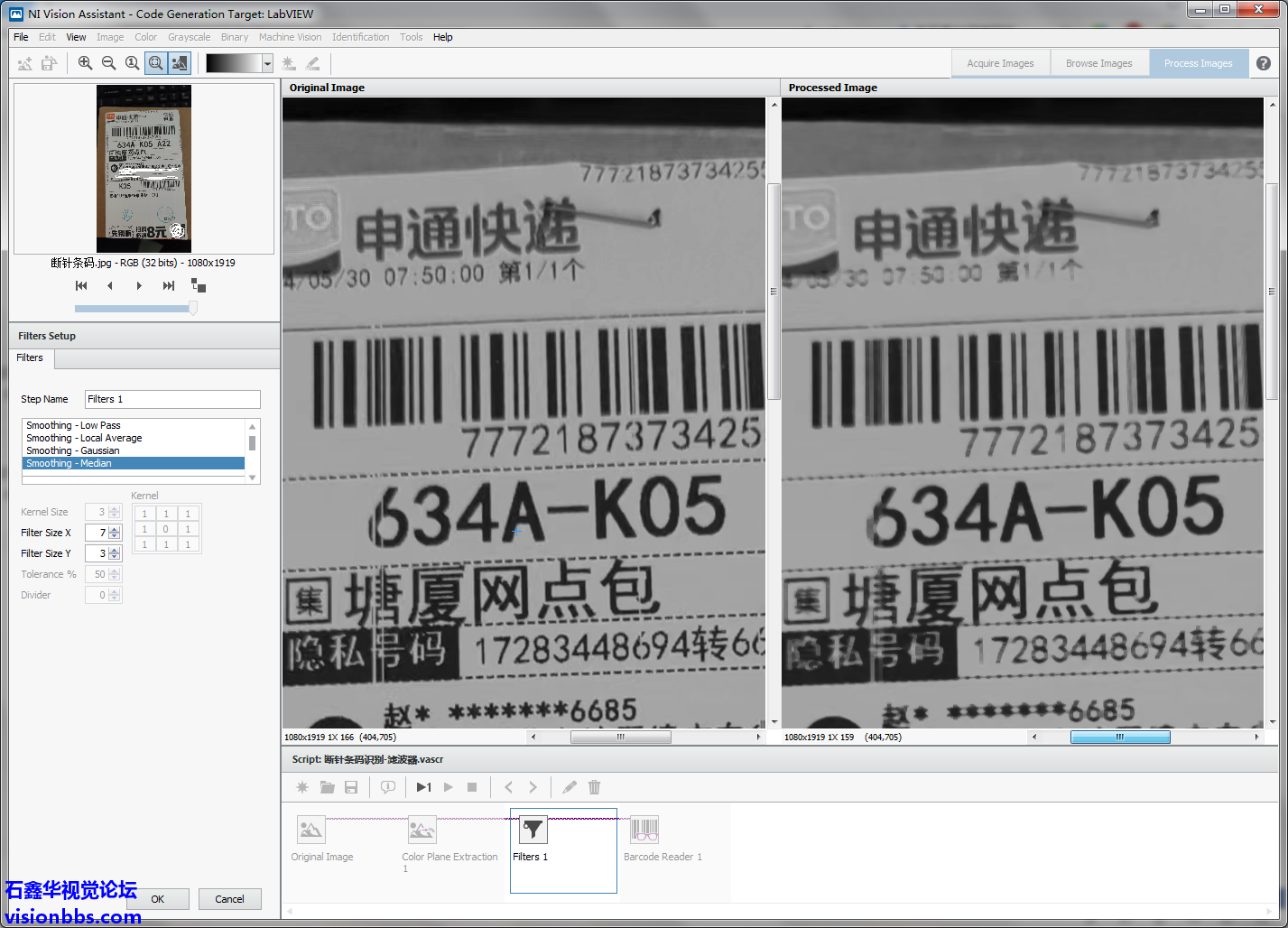Click the next step chevron icon
The height and width of the screenshot is (928, 1288).
(x=533, y=787)
